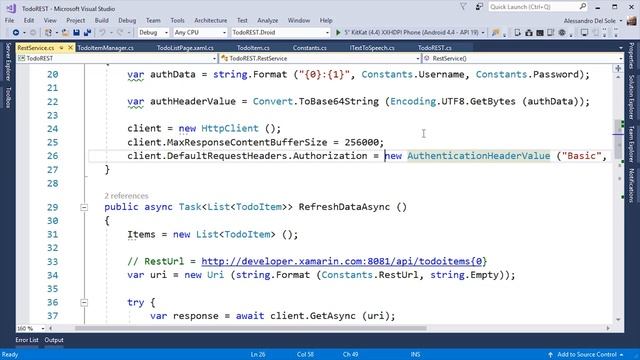Image resolution: width=640 pixels, height=360 pixels.
Task: Open the TodoREST.RestService class combo box
Action: (x=320, y=58)
